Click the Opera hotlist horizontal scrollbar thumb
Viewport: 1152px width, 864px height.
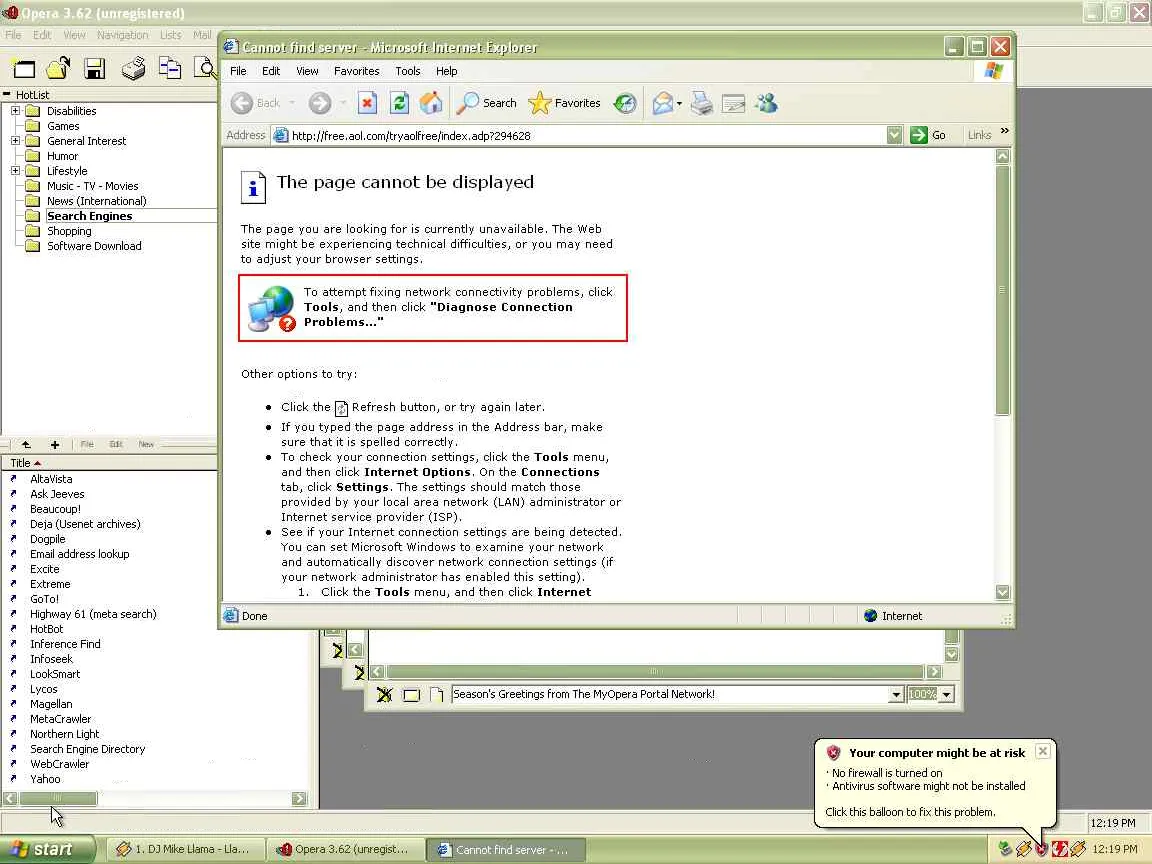click(57, 799)
